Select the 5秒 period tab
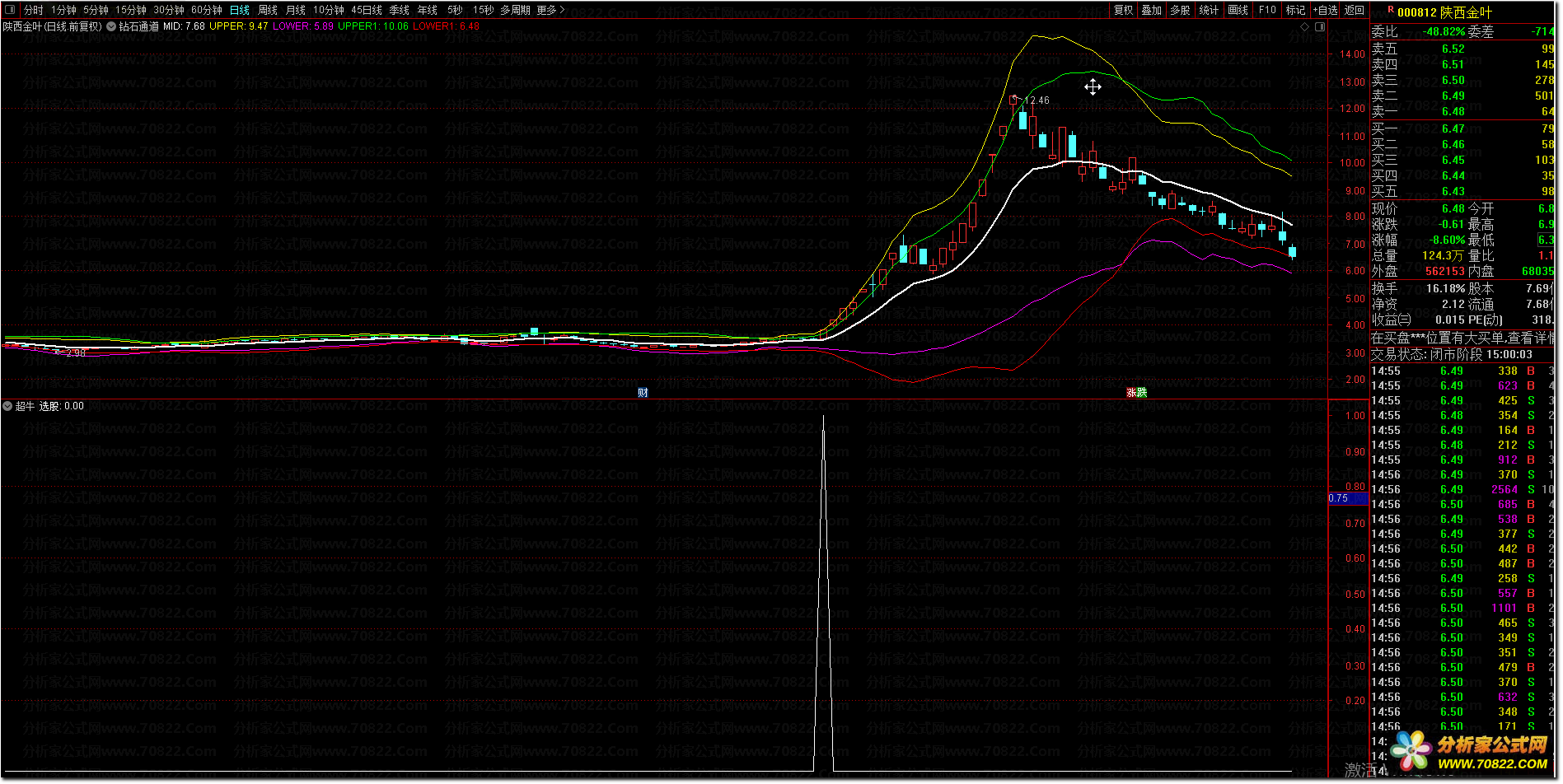The height and width of the screenshot is (784, 1563). (455, 10)
